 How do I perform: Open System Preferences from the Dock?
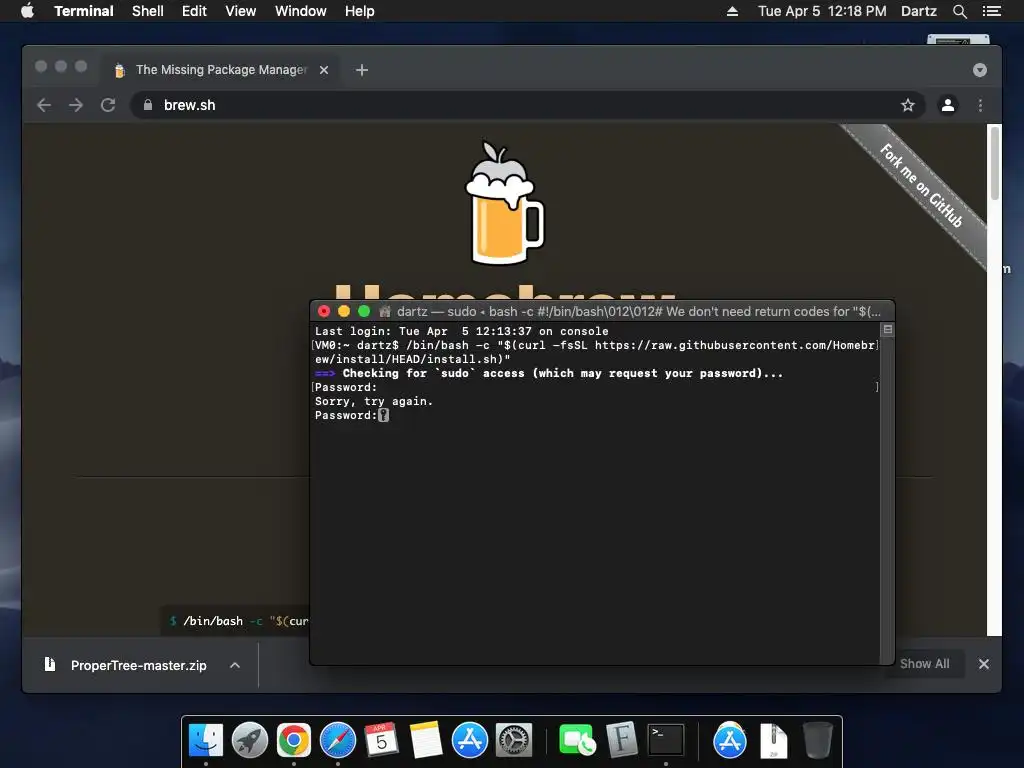(514, 740)
